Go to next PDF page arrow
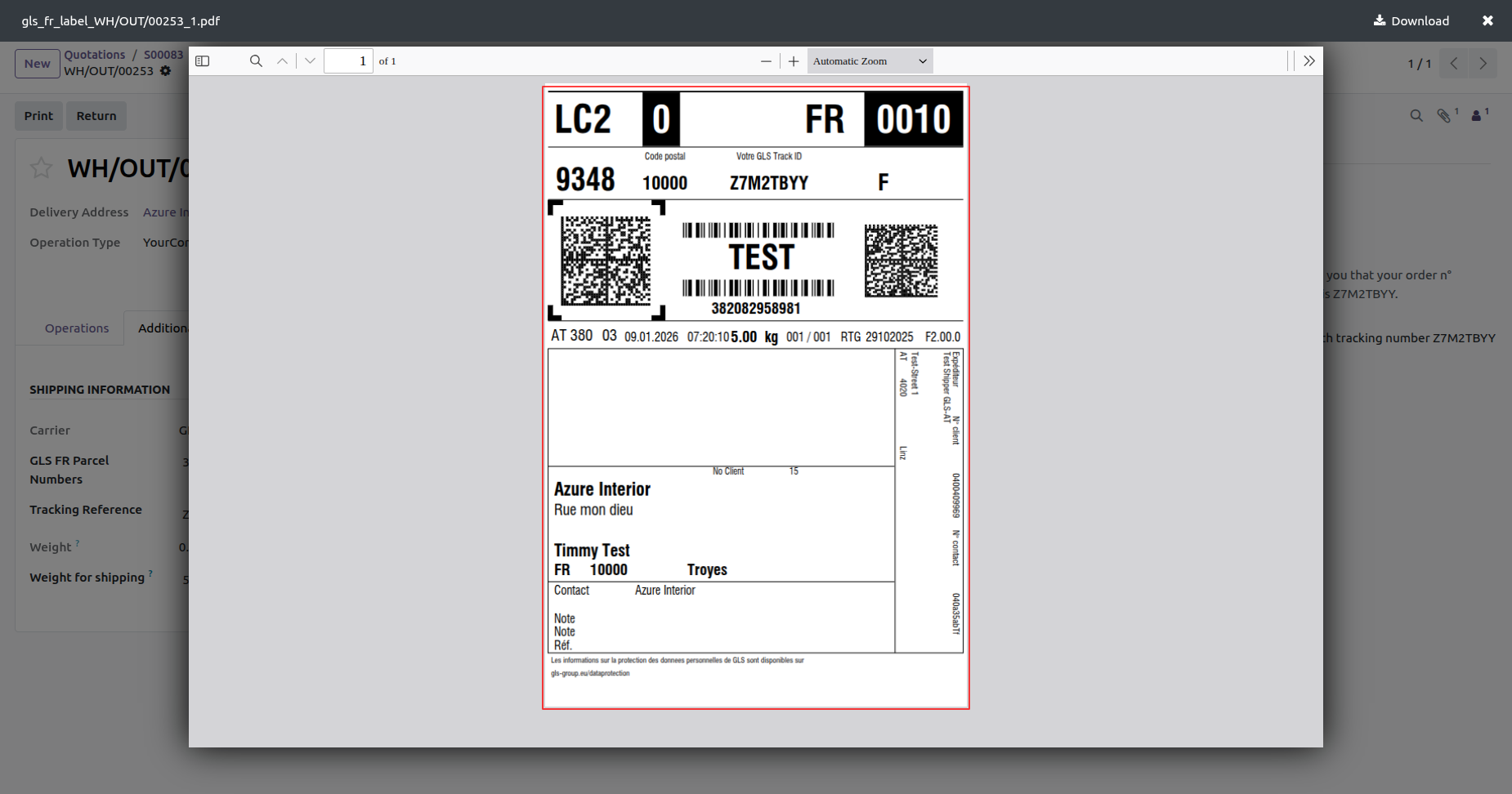 pyautogui.click(x=310, y=61)
